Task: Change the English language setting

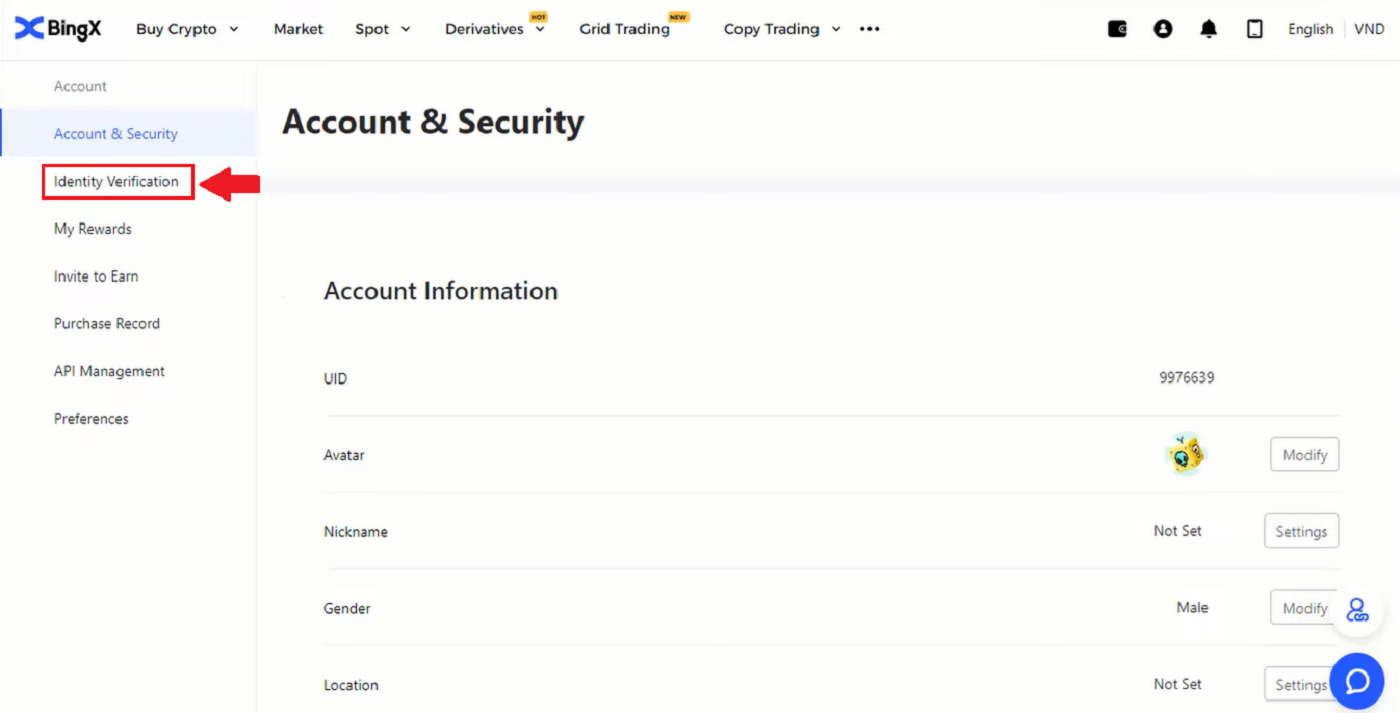Action: (1310, 29)
